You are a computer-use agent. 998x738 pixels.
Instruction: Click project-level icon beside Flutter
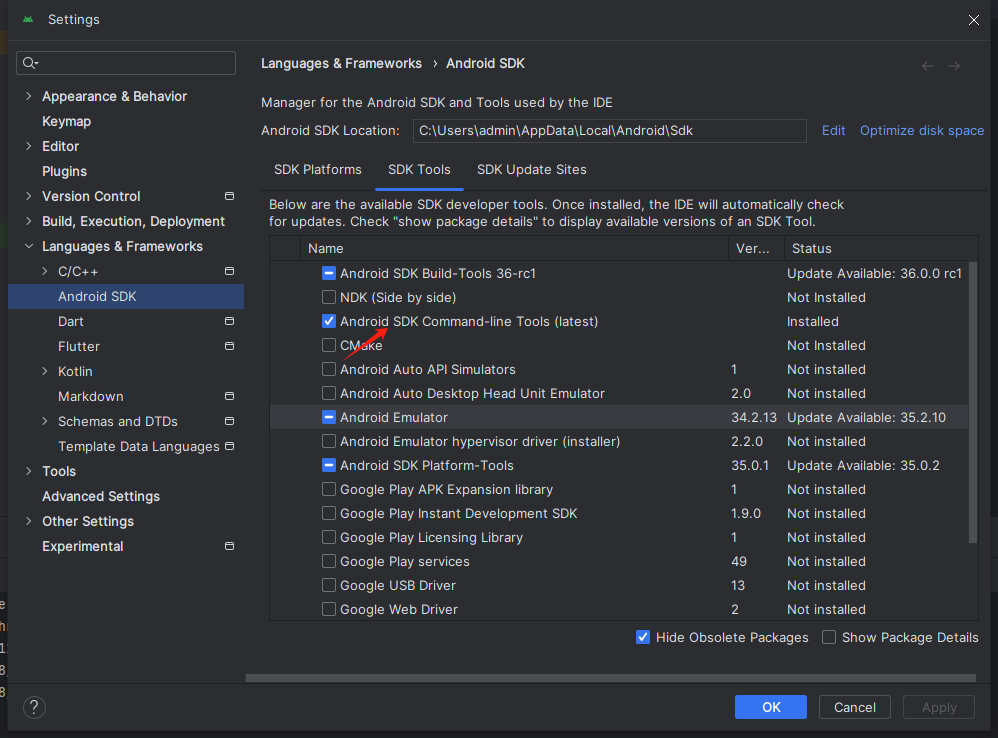click(x=230, y=346)
